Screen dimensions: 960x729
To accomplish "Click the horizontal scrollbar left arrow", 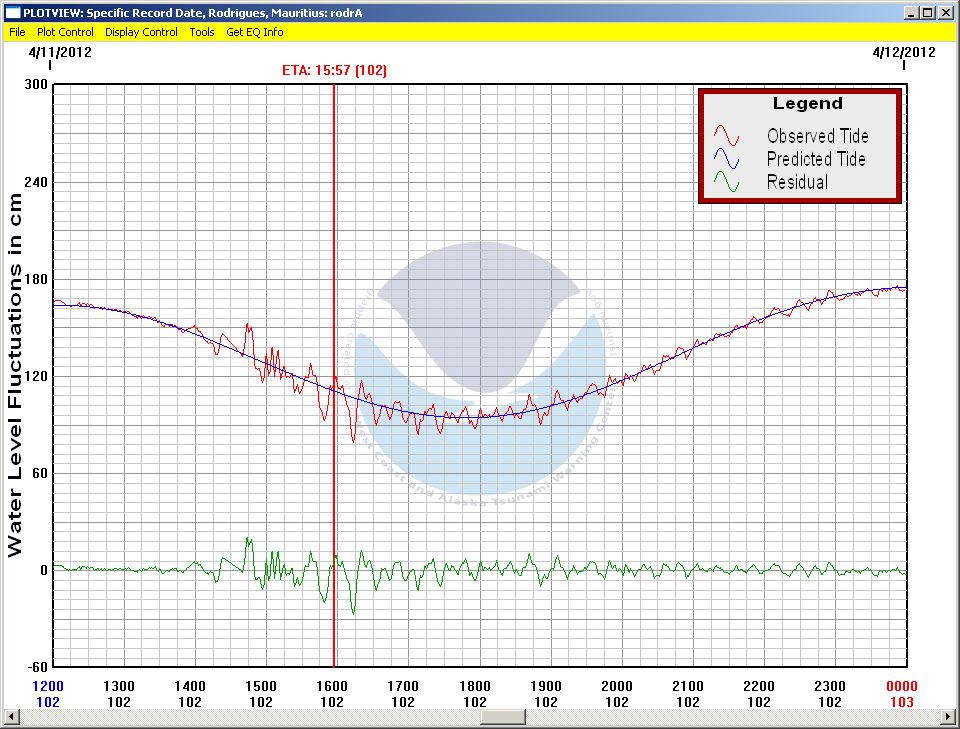I will pyautogui.click(x=10, y=716).
